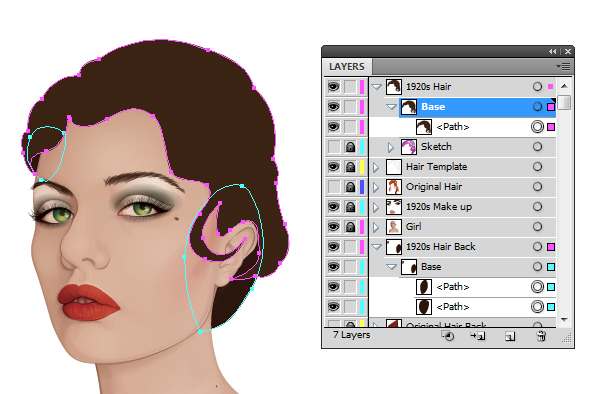The width and height of the screenshot is (595, 394).
Task: Select the Original Hair layer name
Action: (434, 187)
